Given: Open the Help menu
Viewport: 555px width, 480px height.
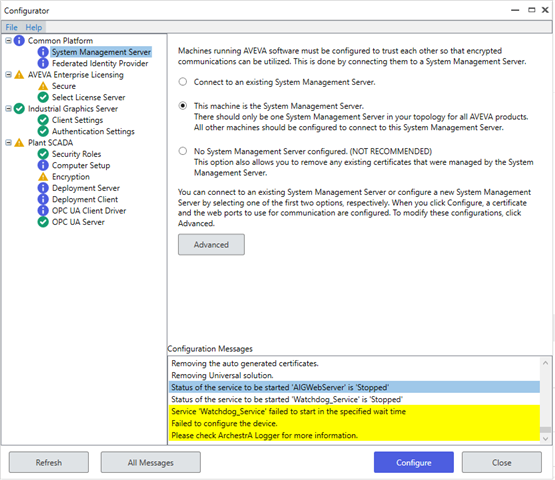Looking at the screenshot, I should [x=34, y=27].
